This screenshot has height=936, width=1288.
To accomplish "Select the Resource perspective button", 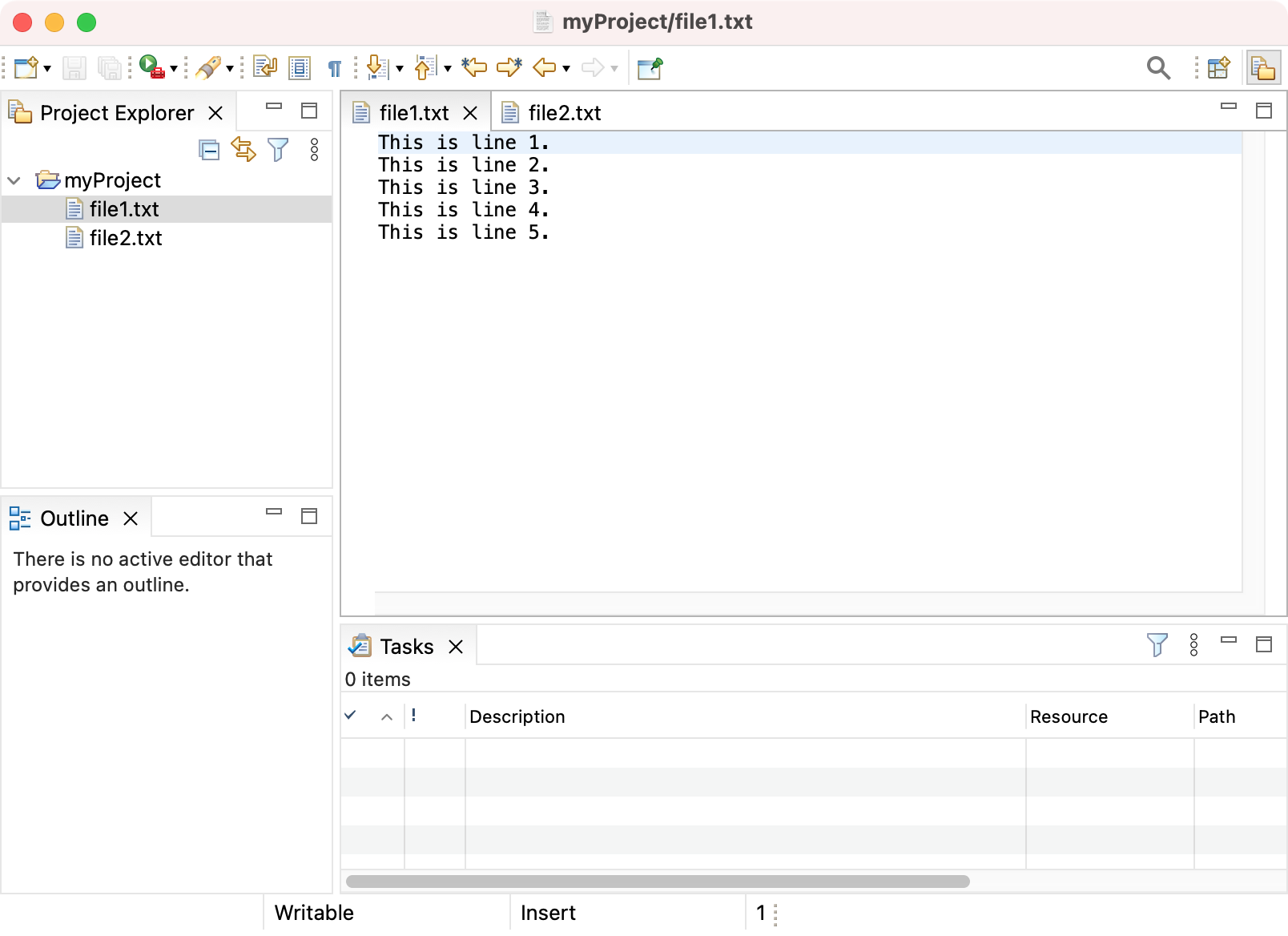I will [x=1264, y=68].
